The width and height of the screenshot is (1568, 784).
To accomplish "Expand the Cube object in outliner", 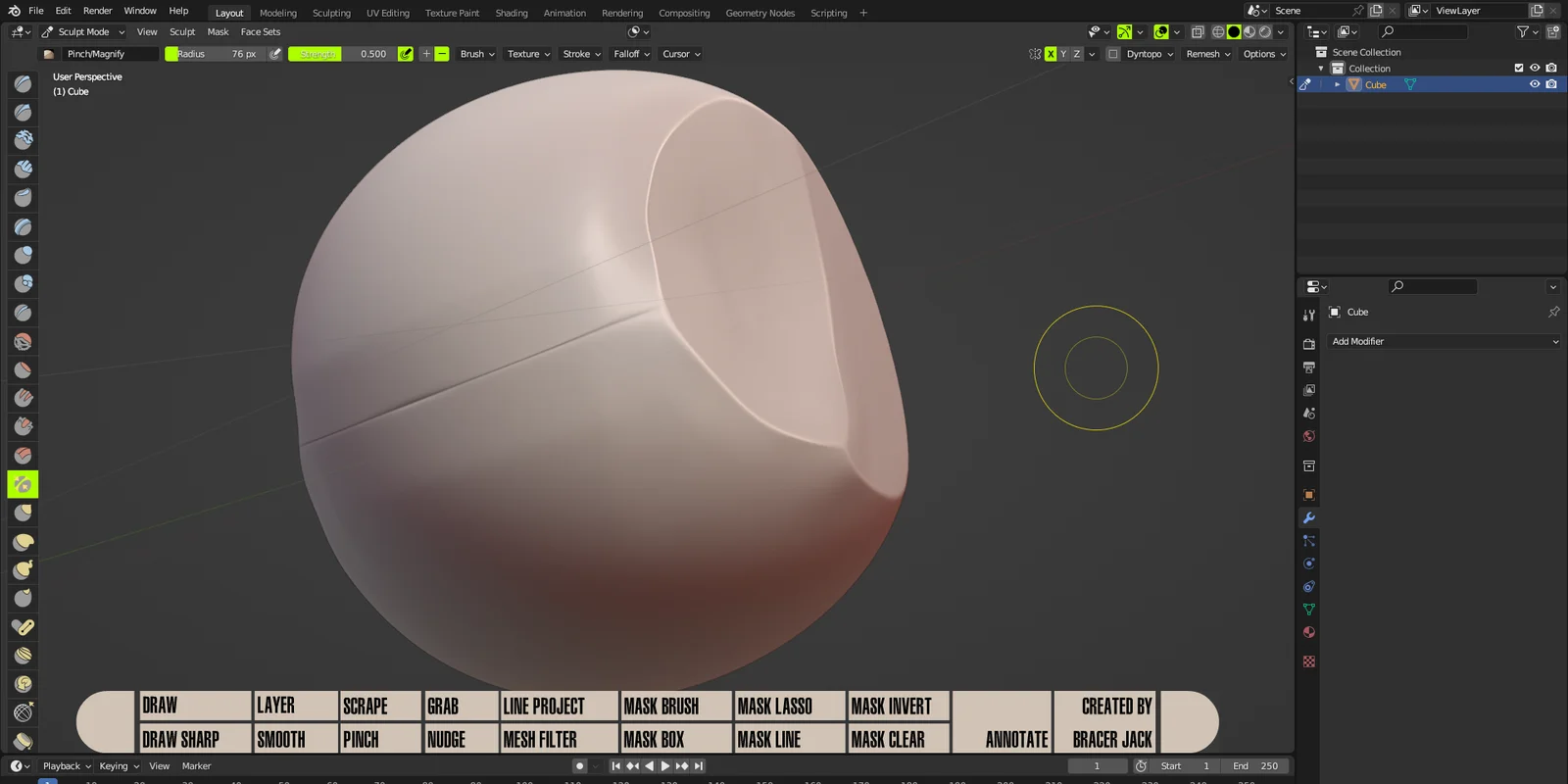I will coord(1337,84).
